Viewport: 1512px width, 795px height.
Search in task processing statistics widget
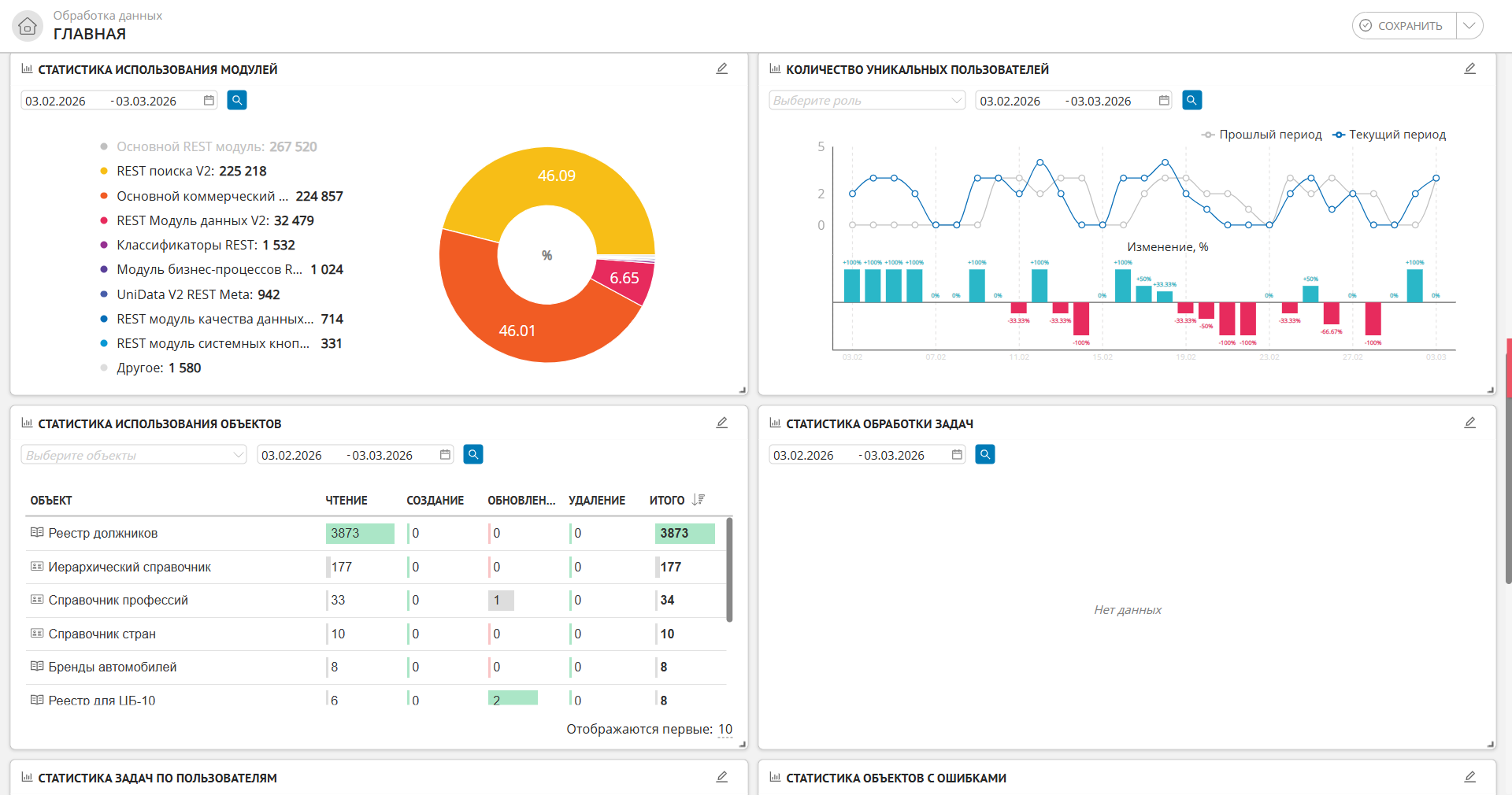pos(985,454)
